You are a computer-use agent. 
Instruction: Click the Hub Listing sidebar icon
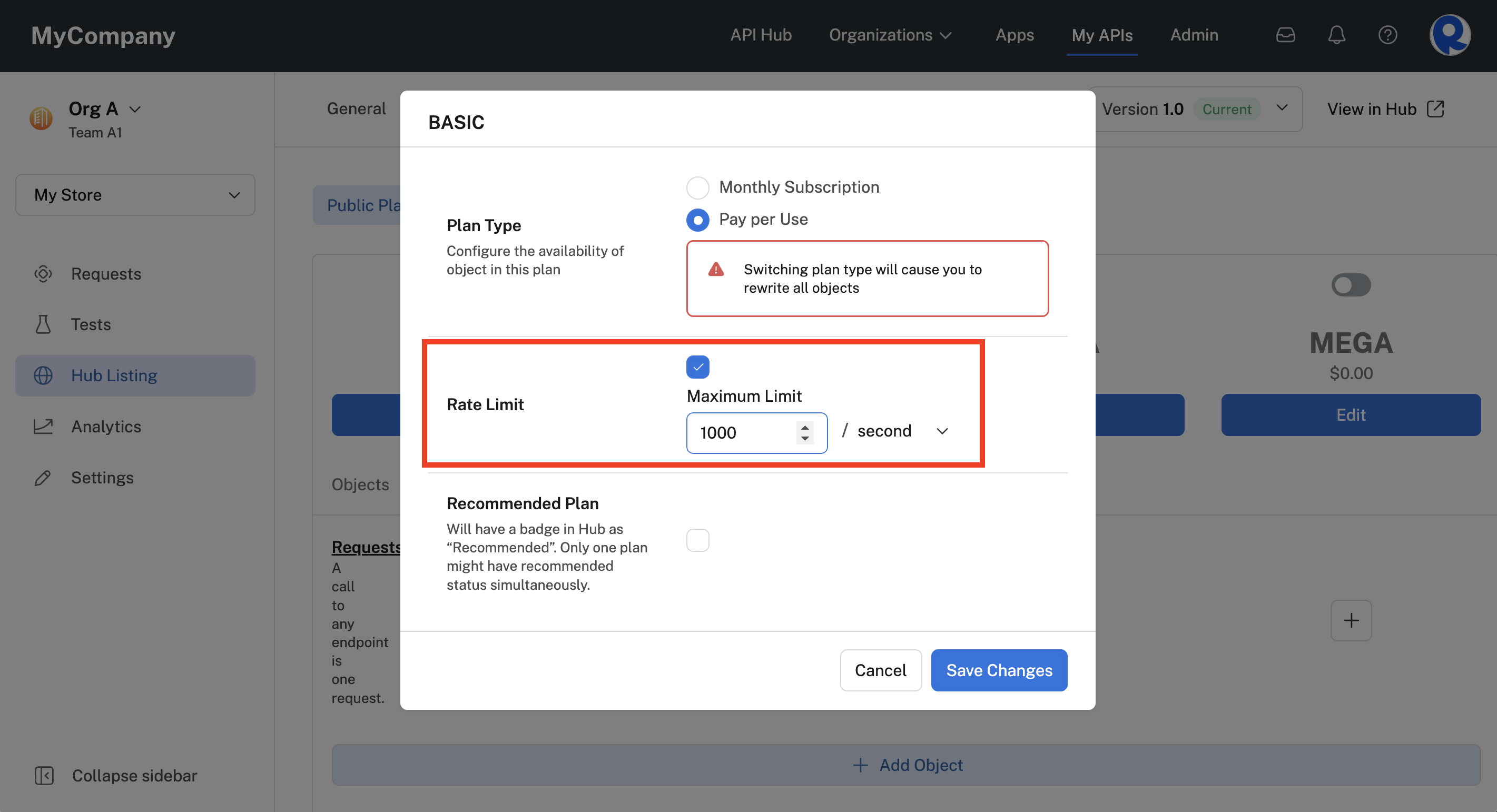pos(42,374)
